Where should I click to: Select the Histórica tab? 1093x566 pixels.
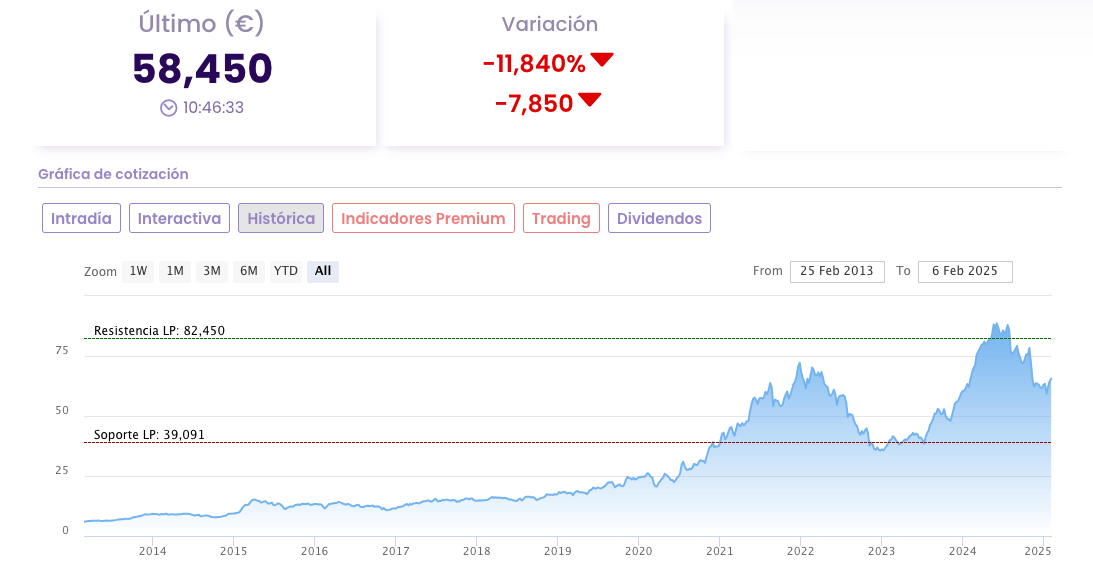pyautogui.click(x=281, y=218)
